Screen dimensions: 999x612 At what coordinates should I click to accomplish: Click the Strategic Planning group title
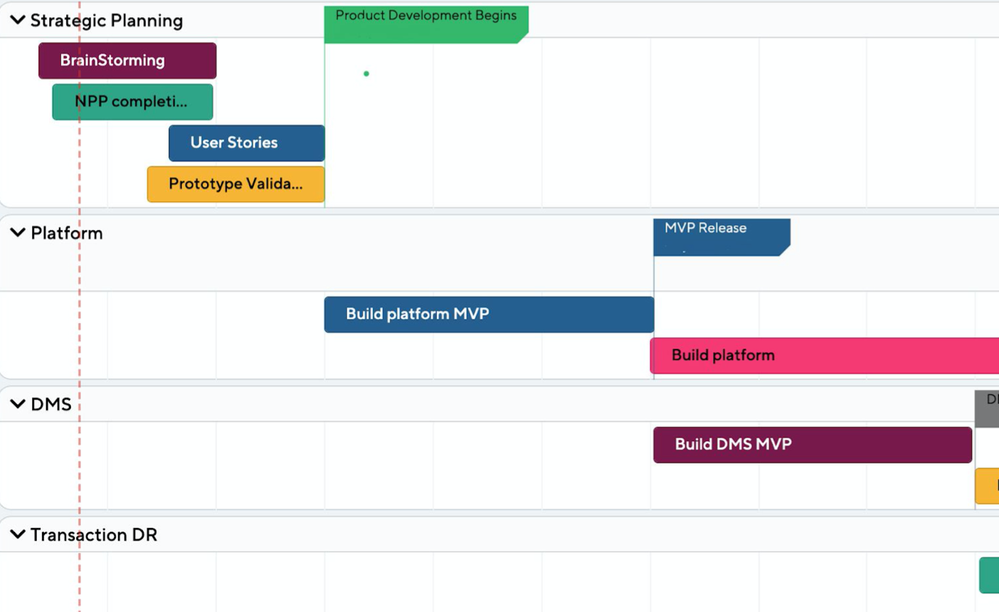[x=106, y=20]
